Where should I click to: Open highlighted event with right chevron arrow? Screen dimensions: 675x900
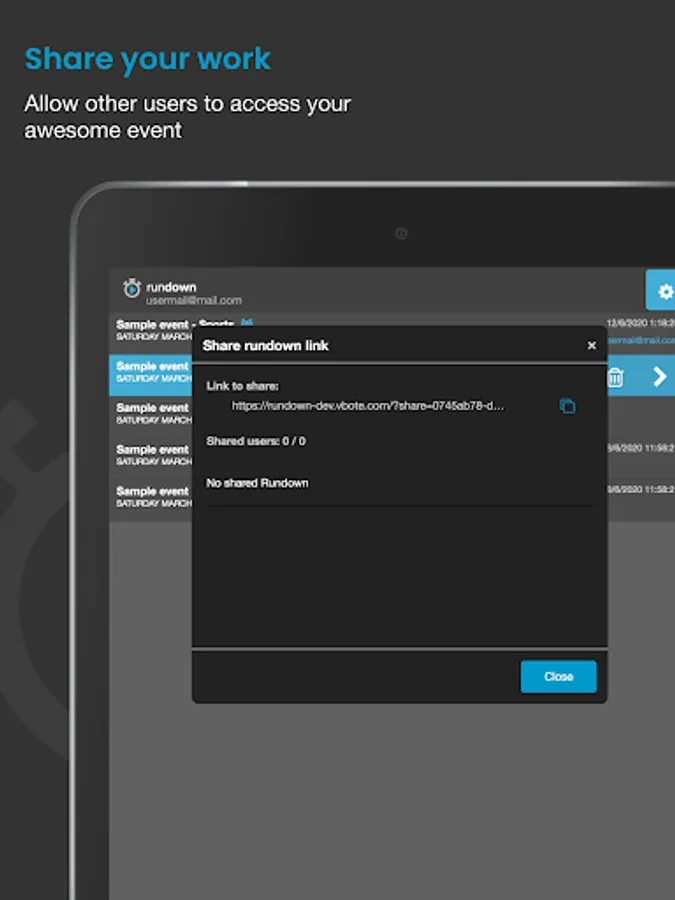(660, 377)
